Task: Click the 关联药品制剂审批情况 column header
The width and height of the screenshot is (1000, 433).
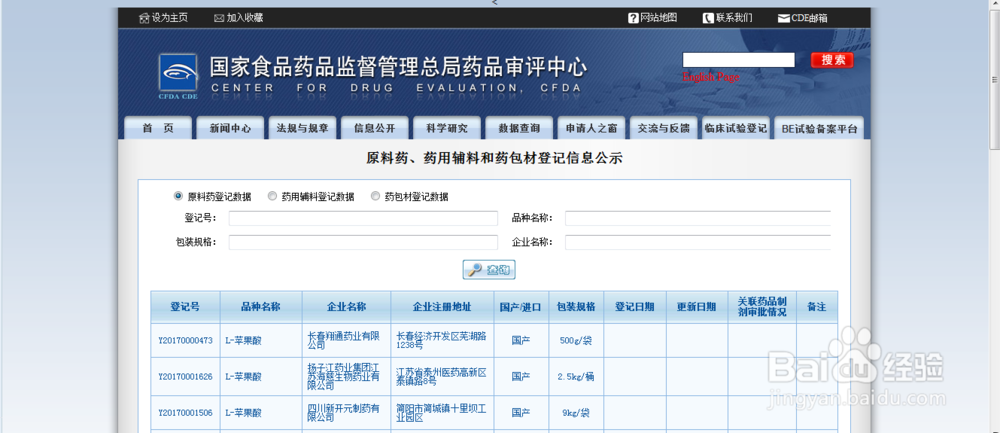Action: coord(762,307)
